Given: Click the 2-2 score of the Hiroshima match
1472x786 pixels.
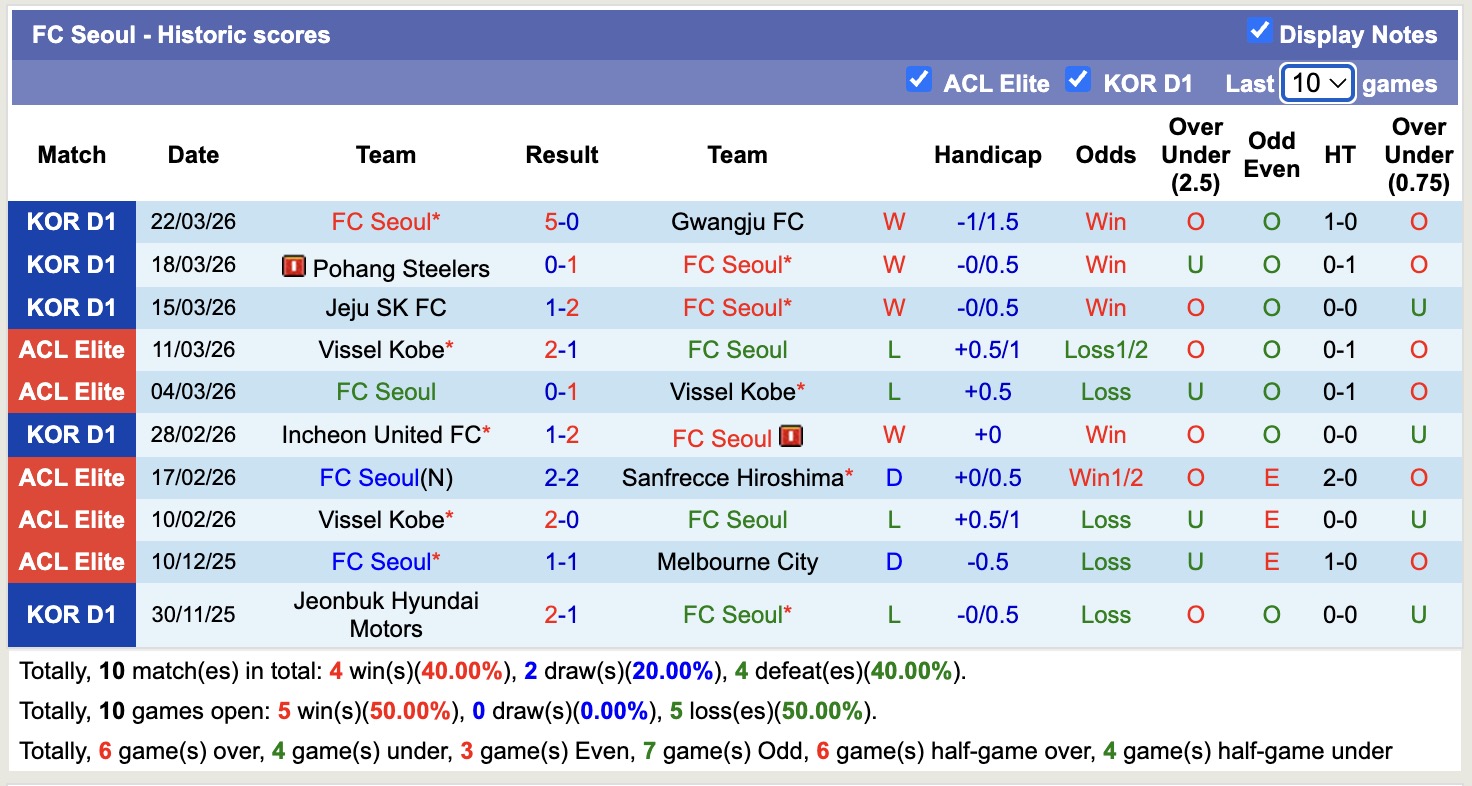Looking at the screenshot, I should point(562,478).
